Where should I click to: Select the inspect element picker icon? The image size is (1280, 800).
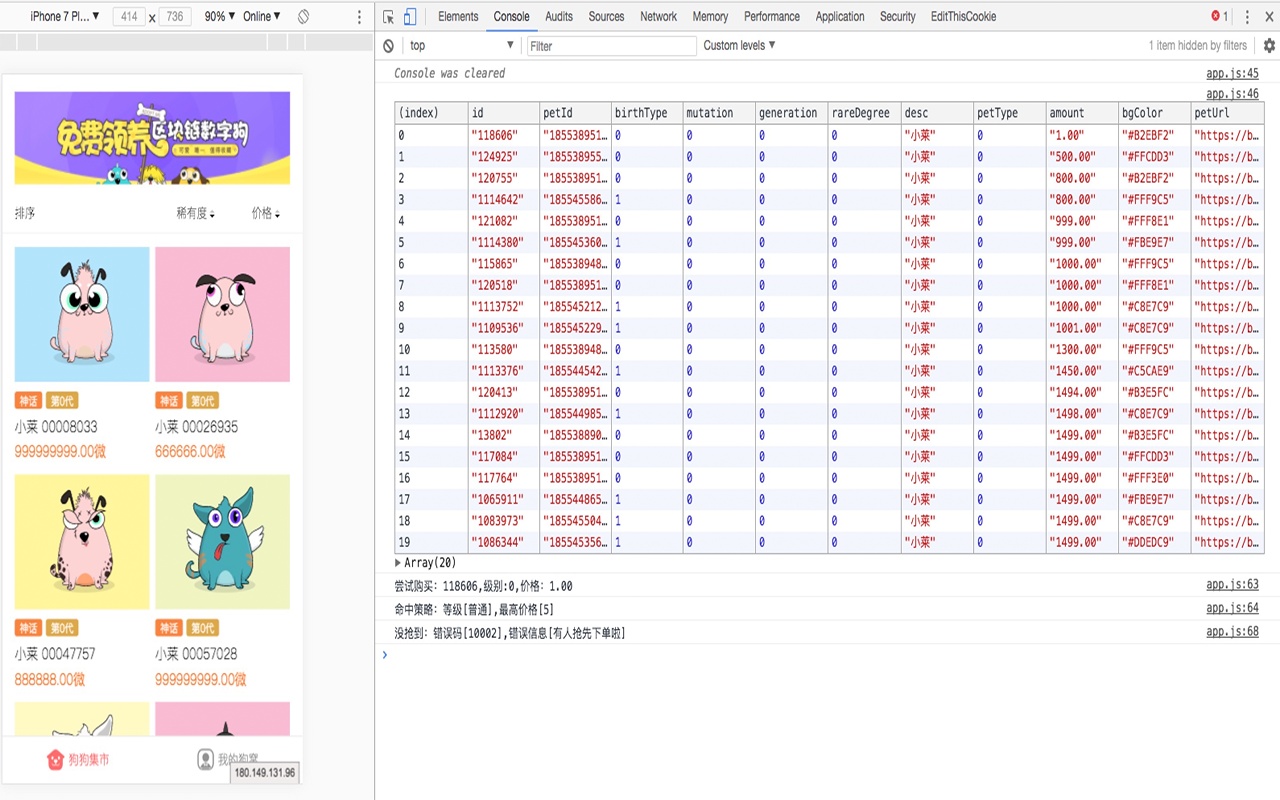388,17
